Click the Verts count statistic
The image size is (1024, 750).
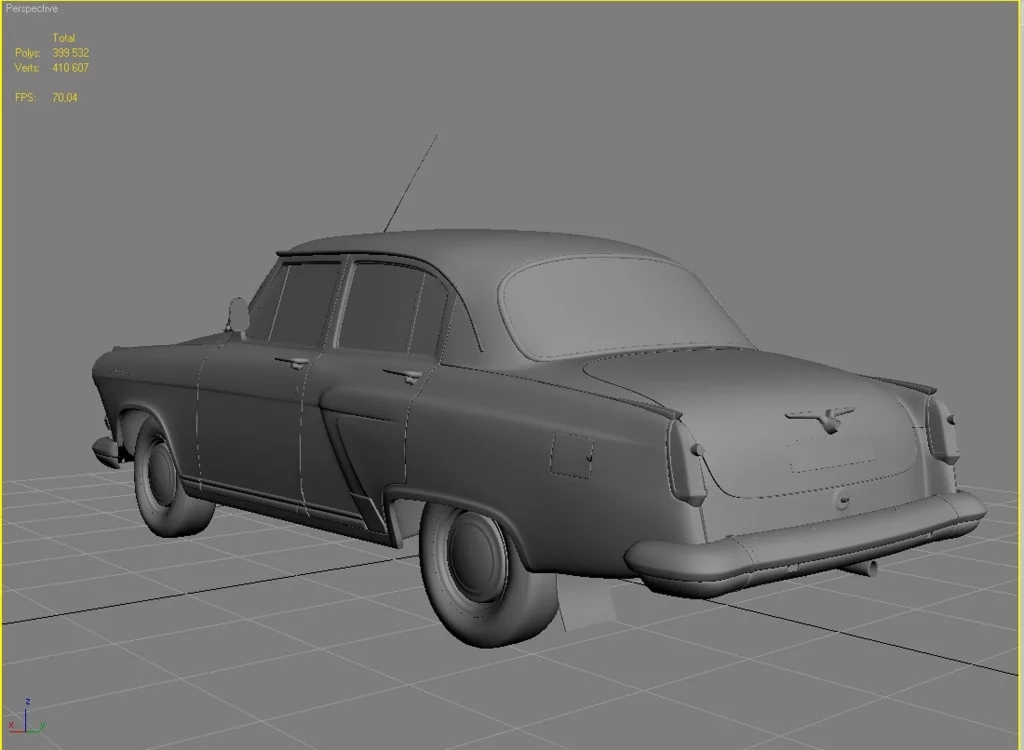click(x=70, y=68)
